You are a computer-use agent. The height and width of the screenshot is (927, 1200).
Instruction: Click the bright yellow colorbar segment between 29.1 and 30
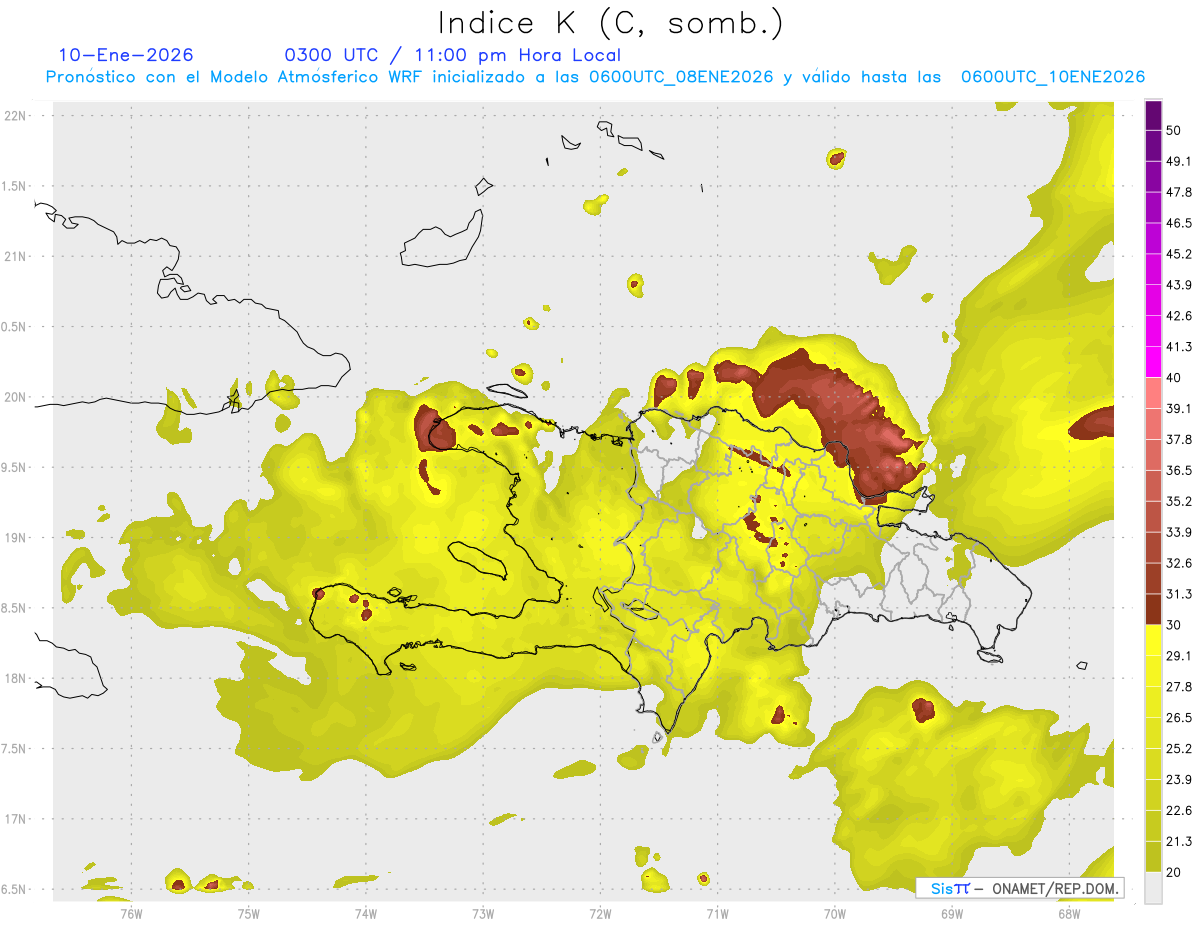(x=1153, y=640)
